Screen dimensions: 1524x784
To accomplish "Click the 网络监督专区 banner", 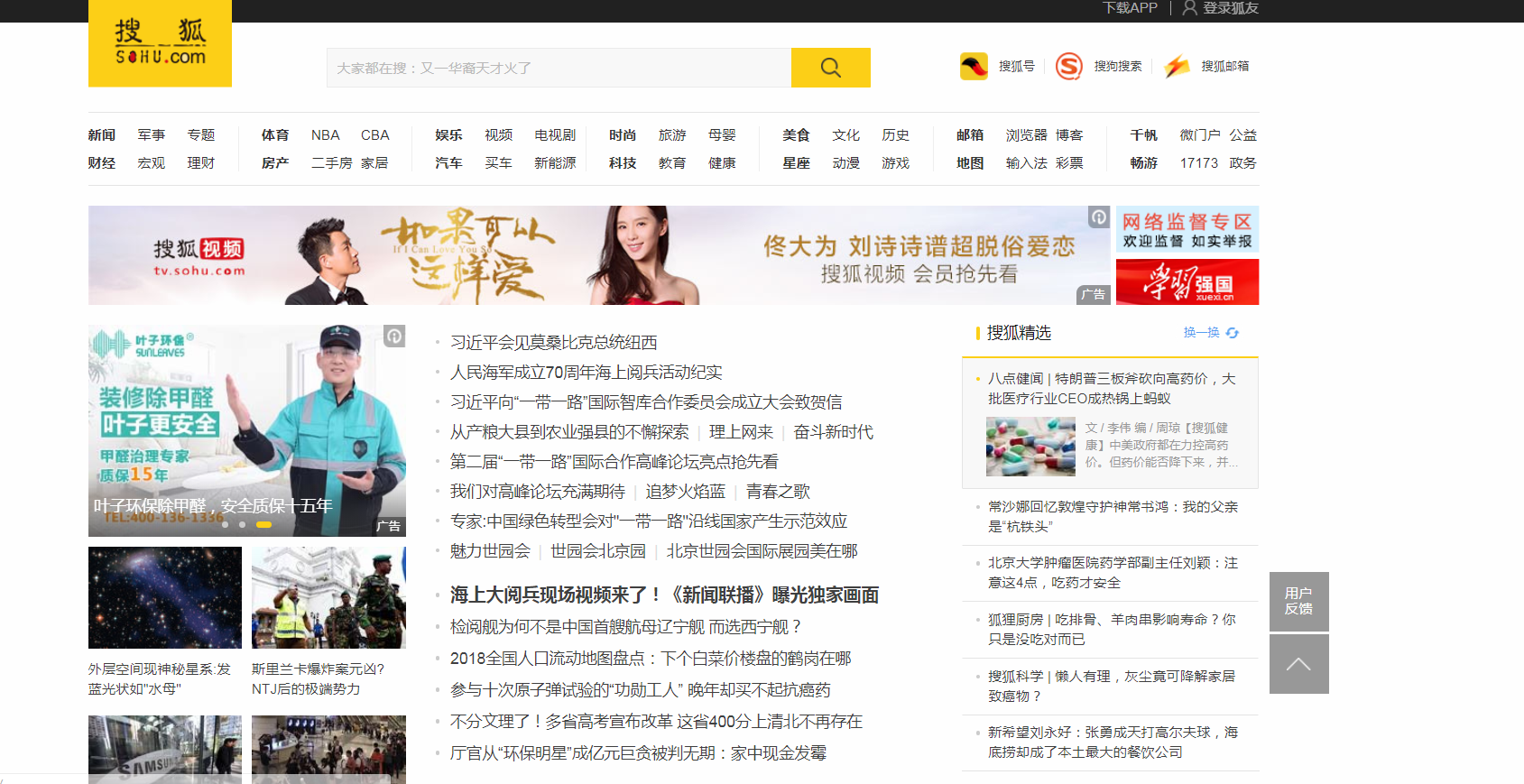I will [x=1187, y=230].
